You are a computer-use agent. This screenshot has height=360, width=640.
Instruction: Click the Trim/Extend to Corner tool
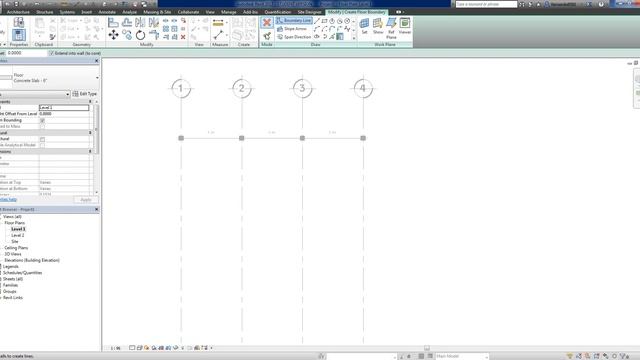tap(154, 35)
